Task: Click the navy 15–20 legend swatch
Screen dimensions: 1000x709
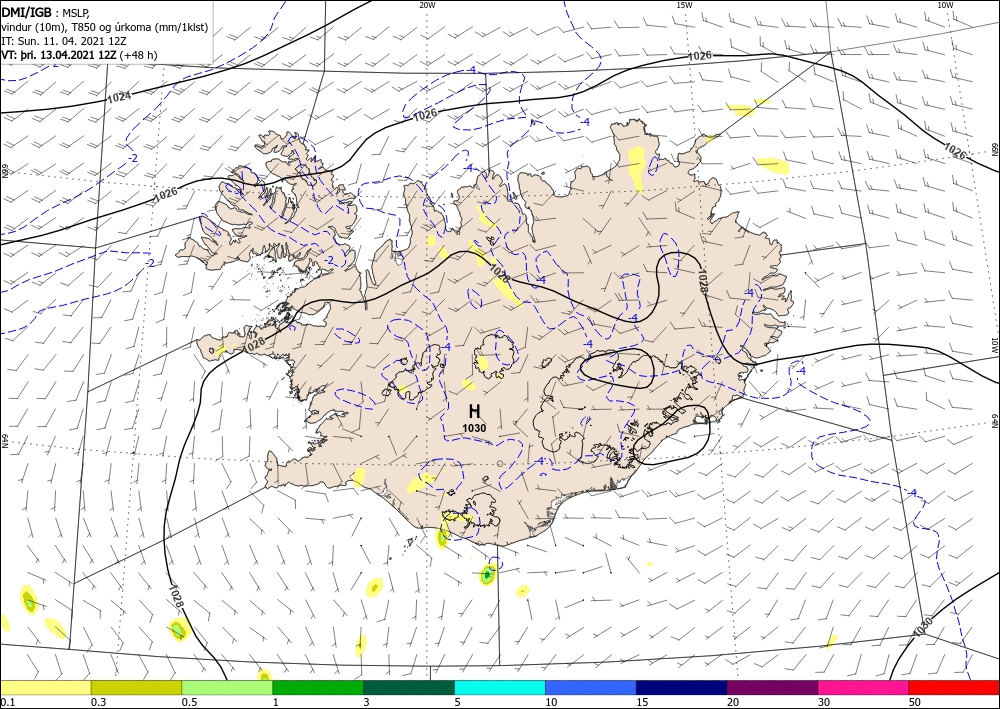Action: tap(682, 687)
